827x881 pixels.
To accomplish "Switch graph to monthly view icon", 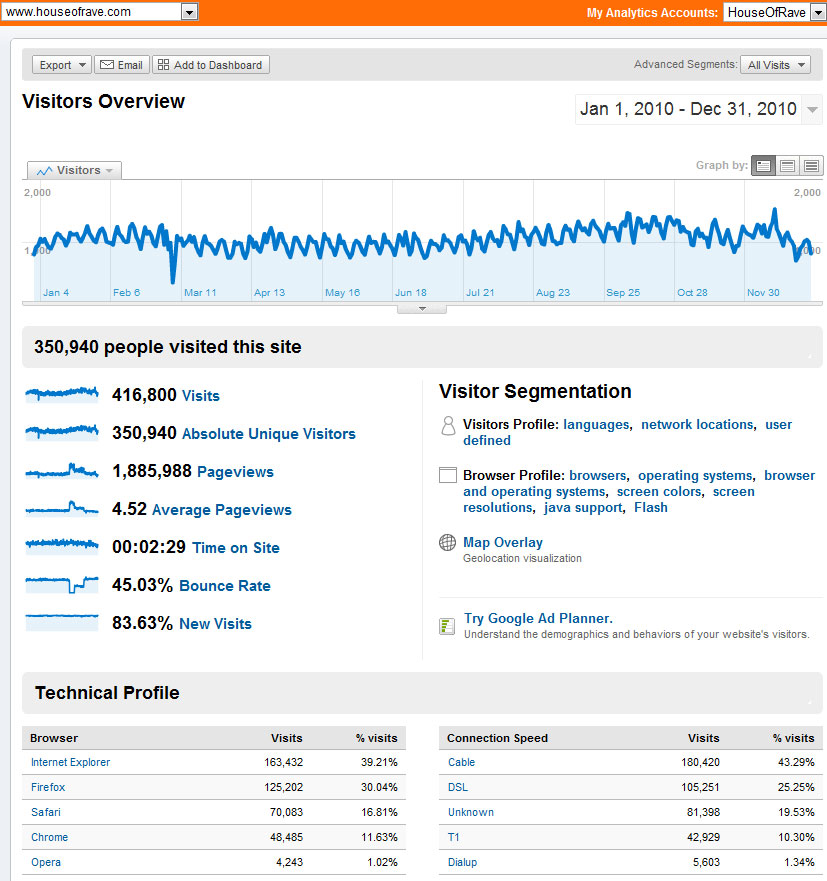I will click(x=811, y=166).
